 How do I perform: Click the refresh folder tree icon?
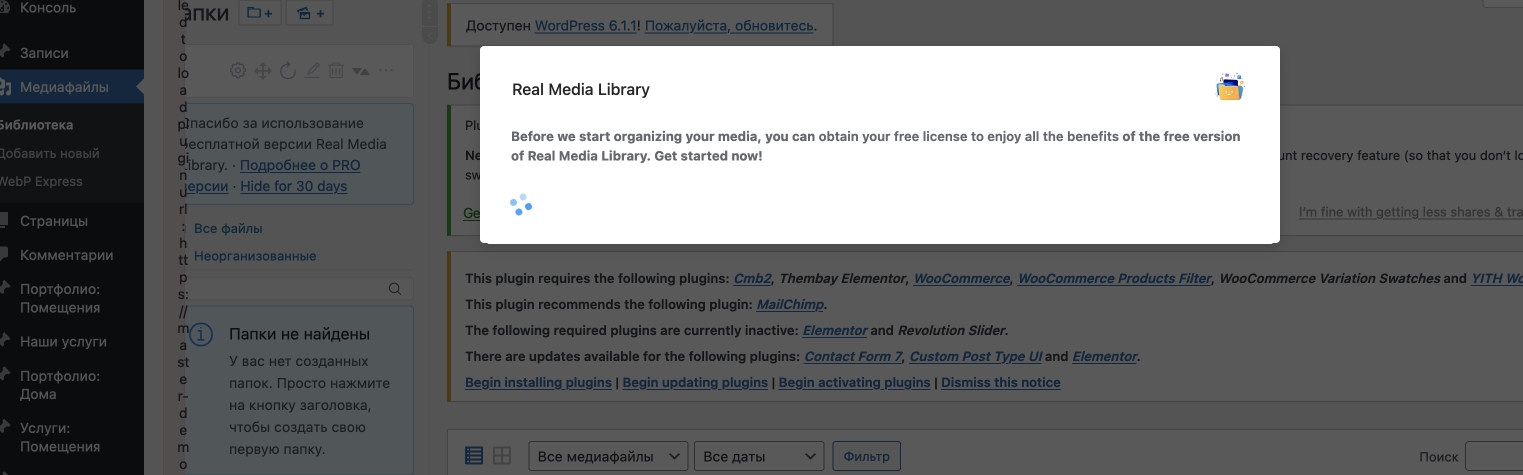288,70
